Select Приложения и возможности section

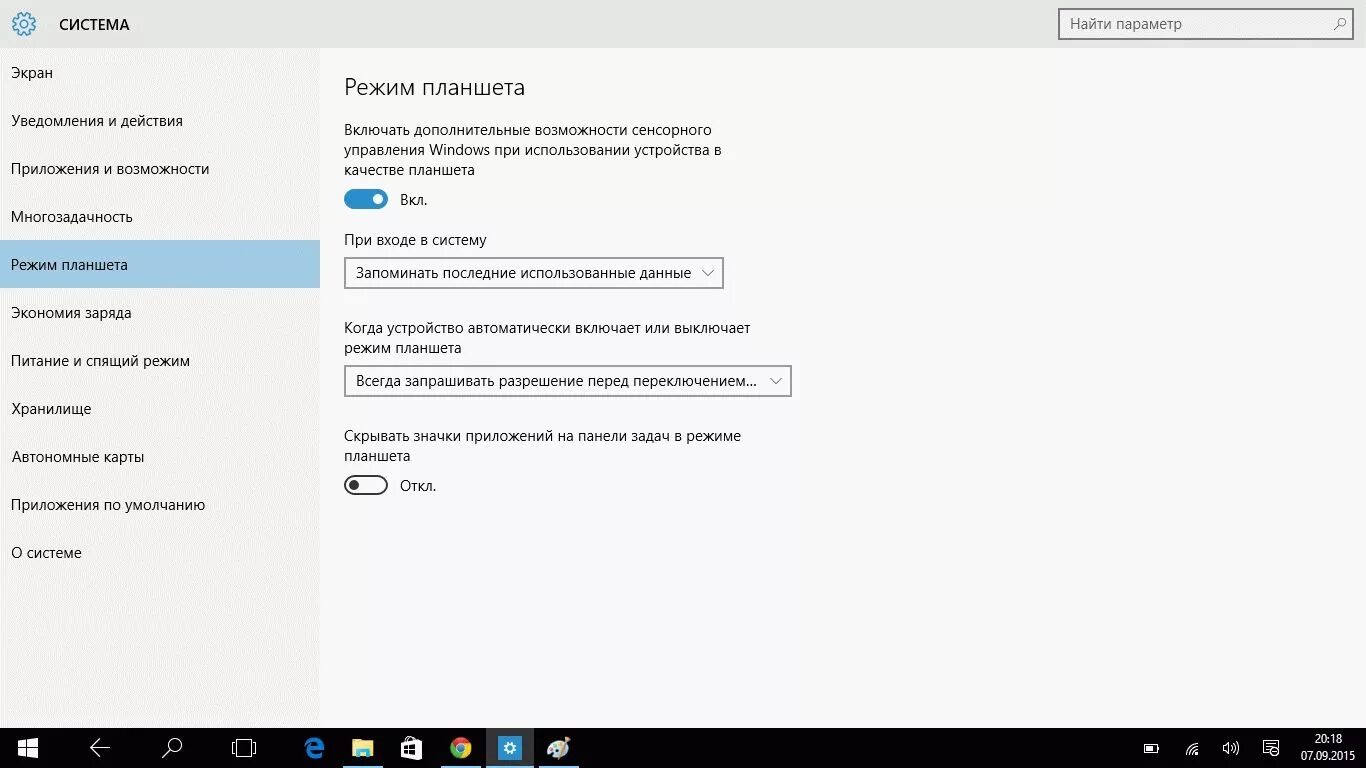point(160,168)
